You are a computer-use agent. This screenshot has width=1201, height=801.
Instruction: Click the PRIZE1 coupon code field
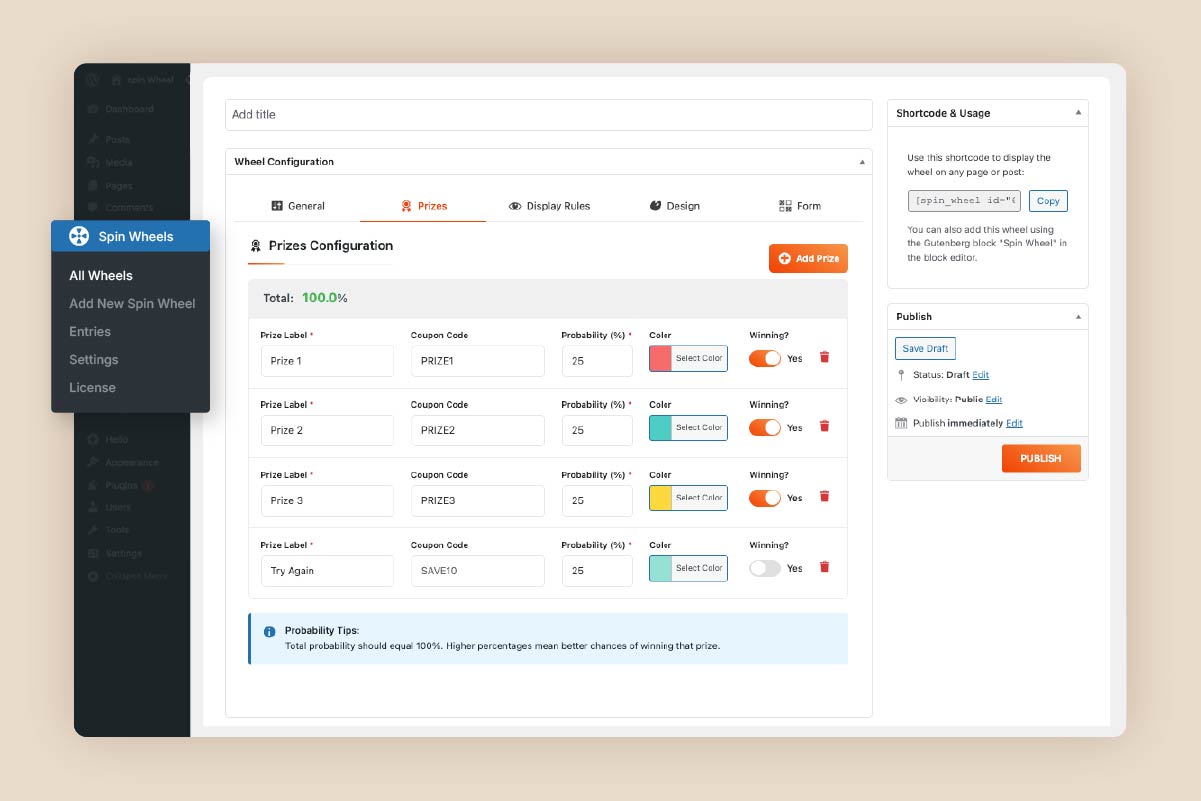pos(478,361)
